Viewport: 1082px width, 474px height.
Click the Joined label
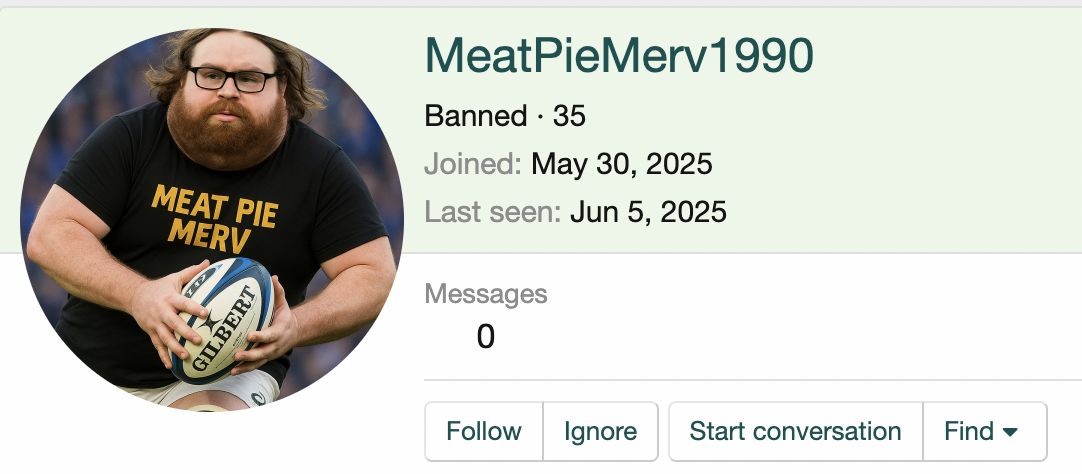473,164
